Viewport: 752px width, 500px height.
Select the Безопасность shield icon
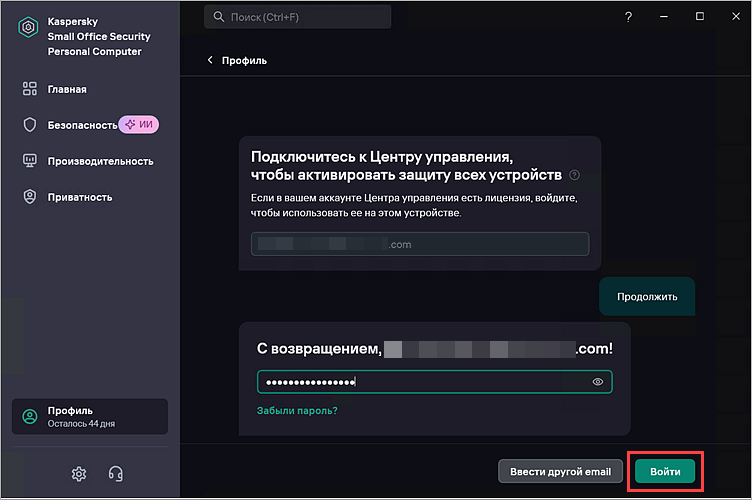click(30, 125)
